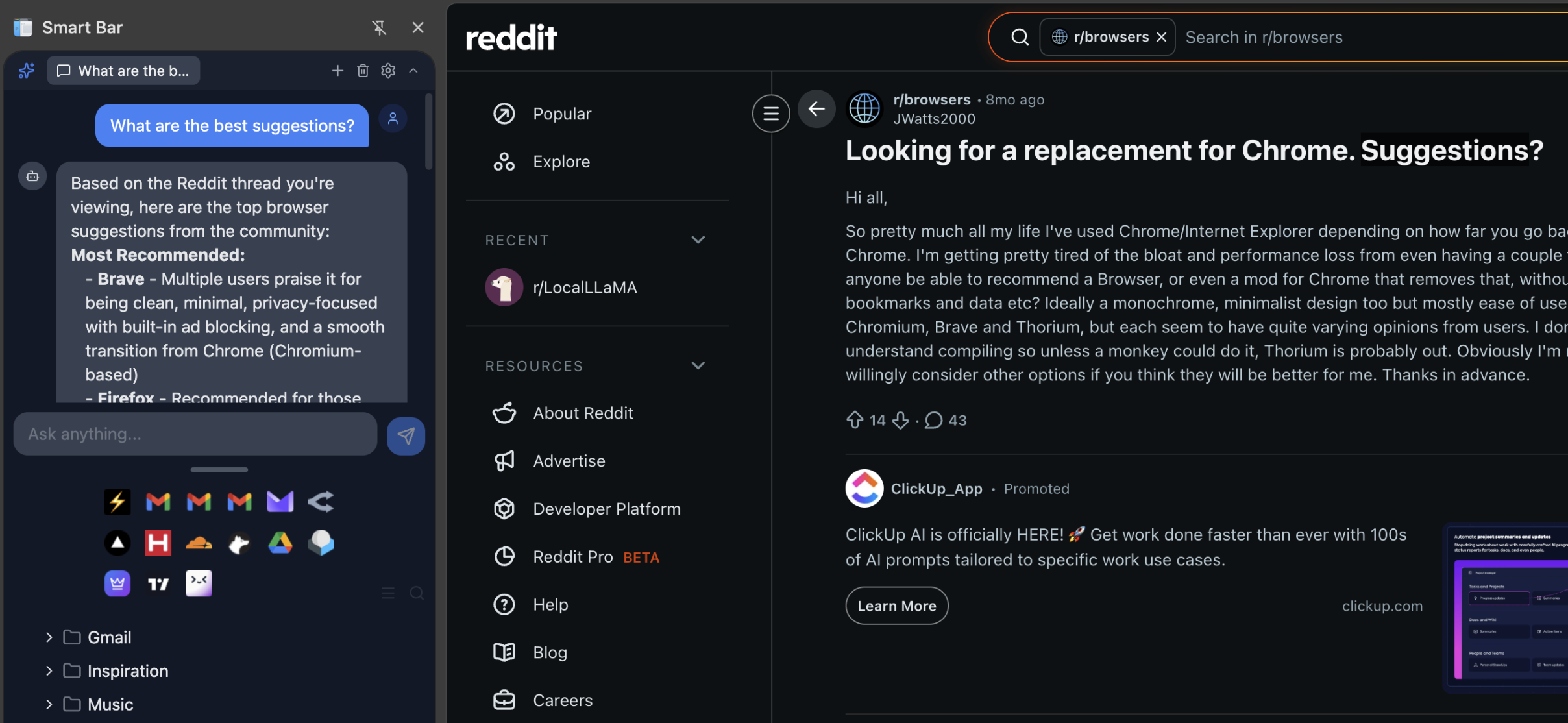Image resolution: width=1568 pixels, height=723 pixels.
Task: Open Smart Bar settings gear
Action: (x=388, y=70)
